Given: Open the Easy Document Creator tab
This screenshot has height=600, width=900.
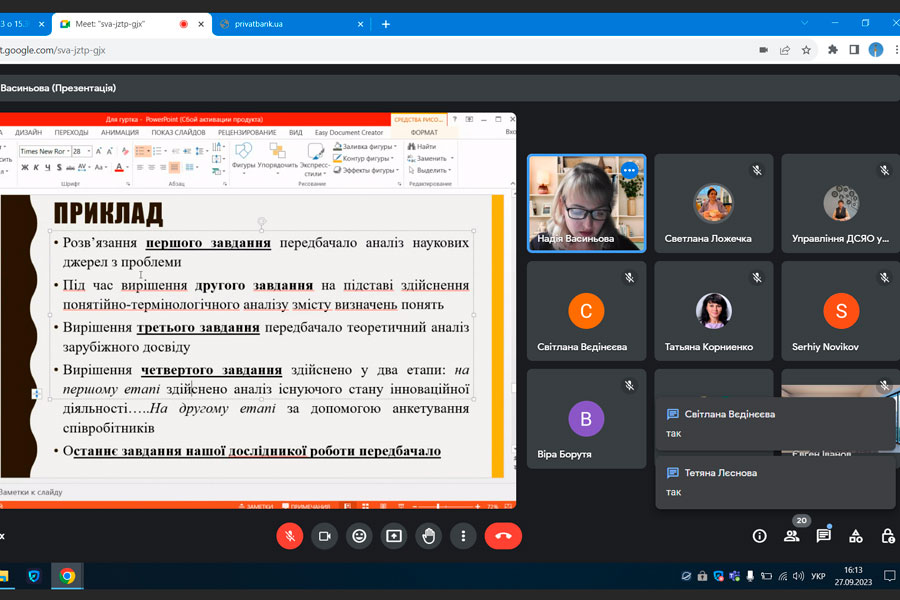Looking at the screenshot, I should click(349, 132).
